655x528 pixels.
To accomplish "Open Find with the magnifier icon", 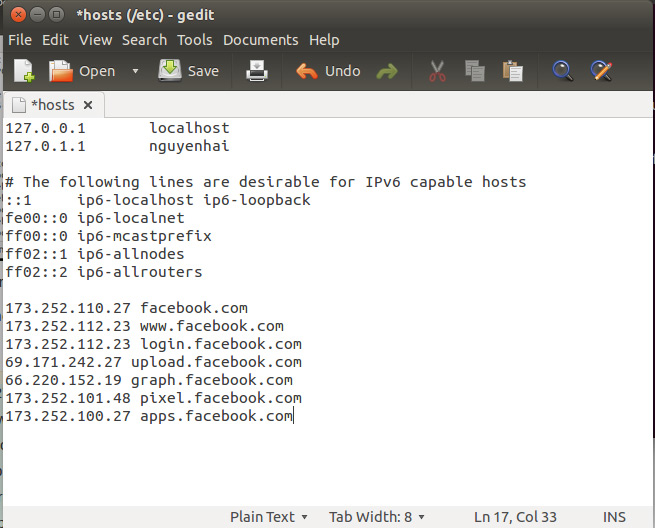I will click(562, 71).
